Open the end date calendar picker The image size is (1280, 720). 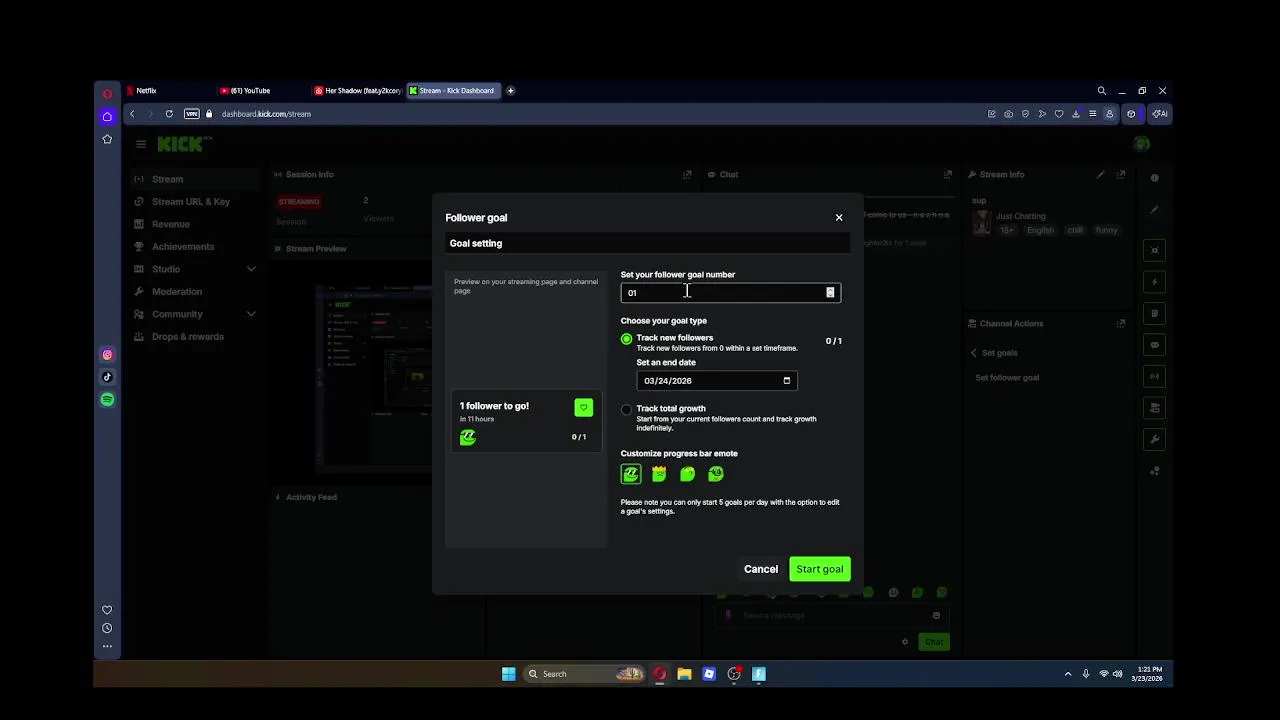coord(787,381)
